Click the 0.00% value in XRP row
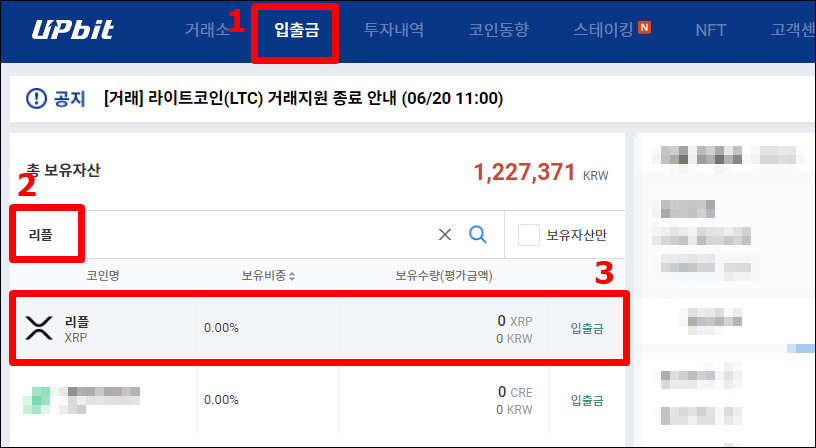816x448 pixels. tap(221, 328)
